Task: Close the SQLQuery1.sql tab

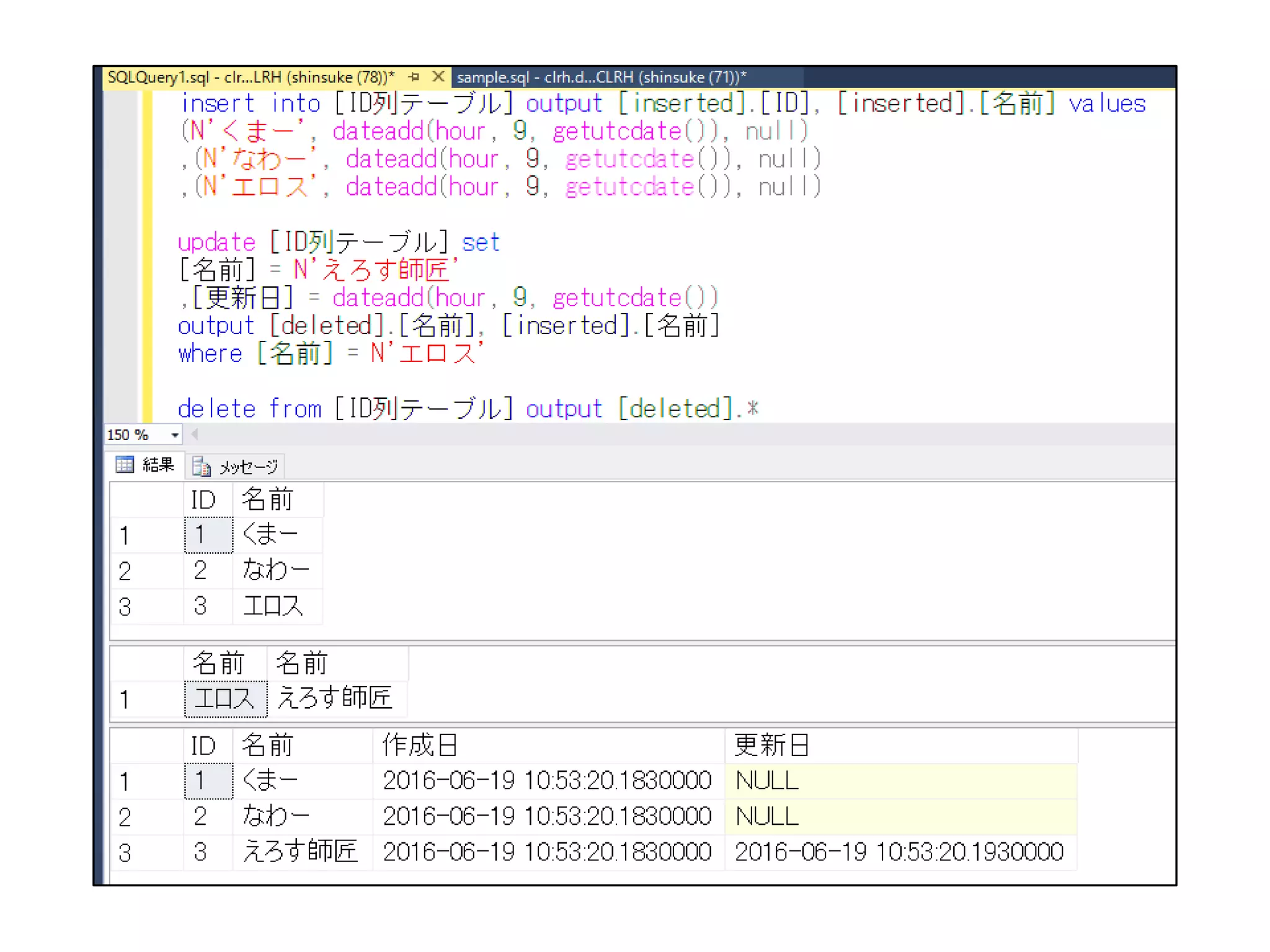Action: click(438, 77)
